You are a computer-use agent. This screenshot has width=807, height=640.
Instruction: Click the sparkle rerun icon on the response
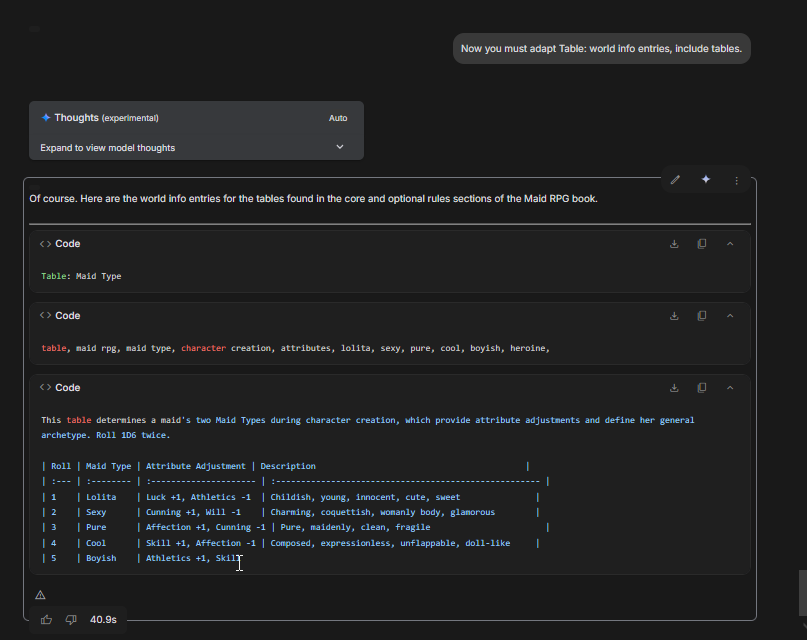coord(706,179)
